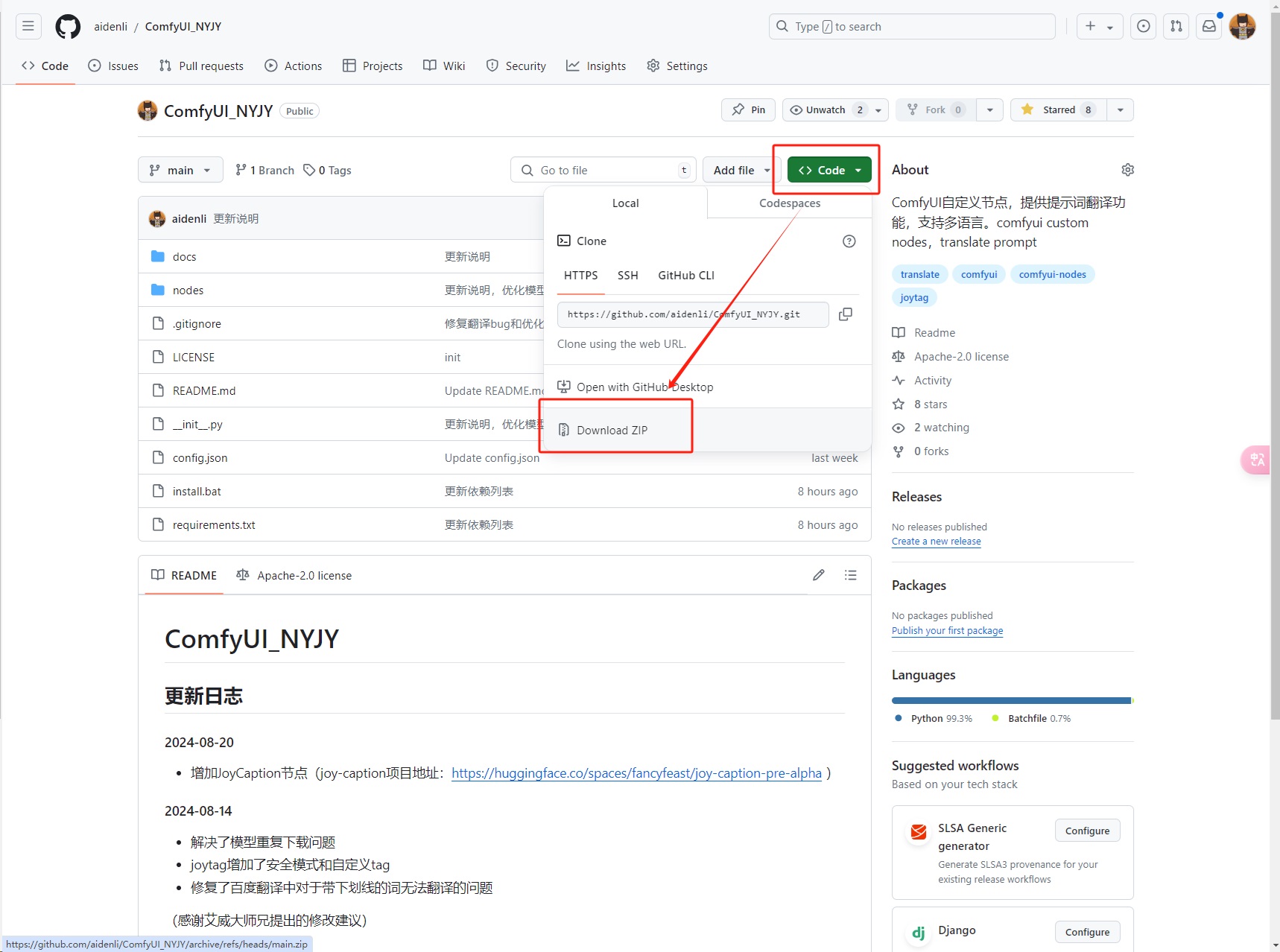Image resolution: width=1280 pixels, height=952 pixels.
Task: Click the translate extension floating icon
Action: (x=1257, y=460)
